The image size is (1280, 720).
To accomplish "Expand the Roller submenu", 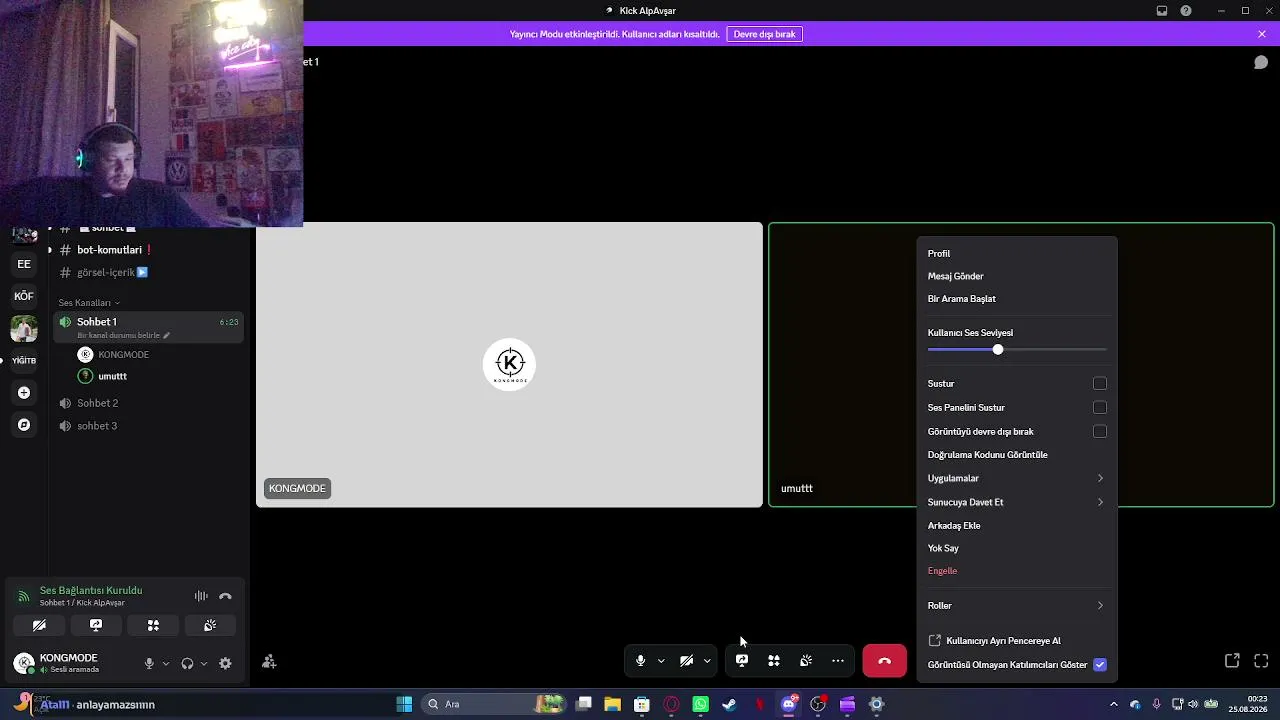I will coord(1016,606).
